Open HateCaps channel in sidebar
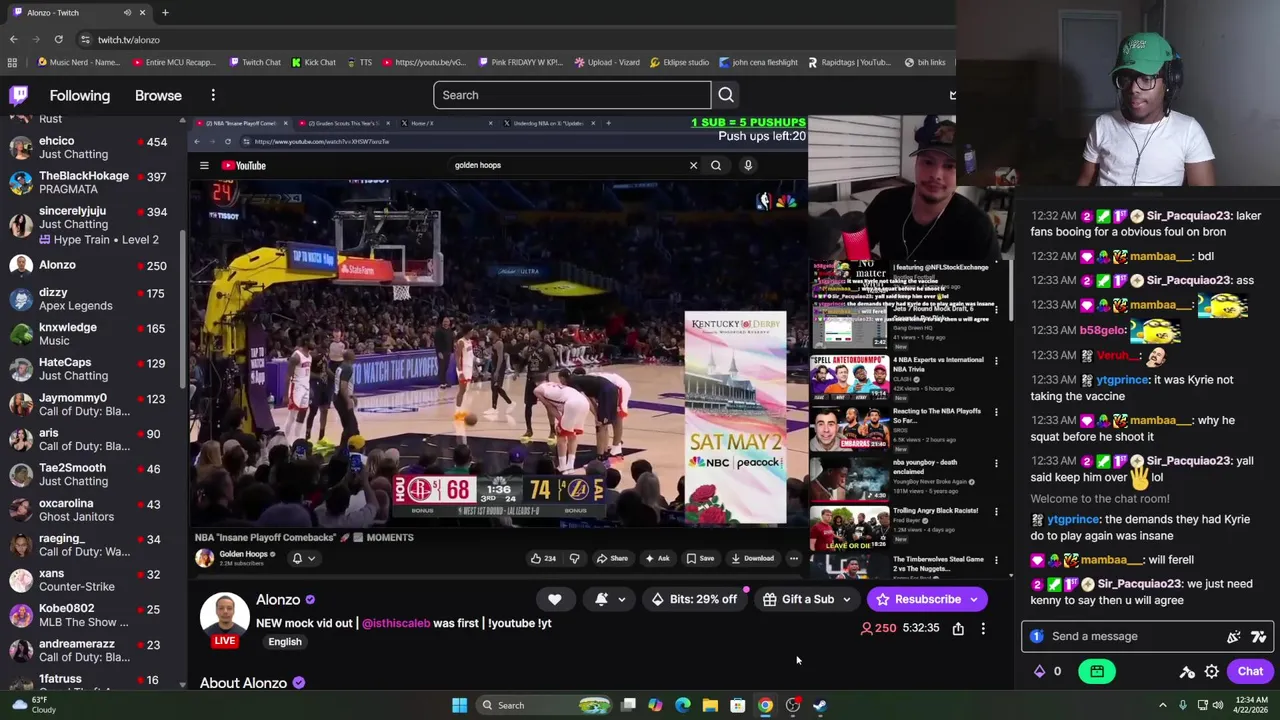The height and width of the screenshot is (720, 1280). [x=93, y=369]
